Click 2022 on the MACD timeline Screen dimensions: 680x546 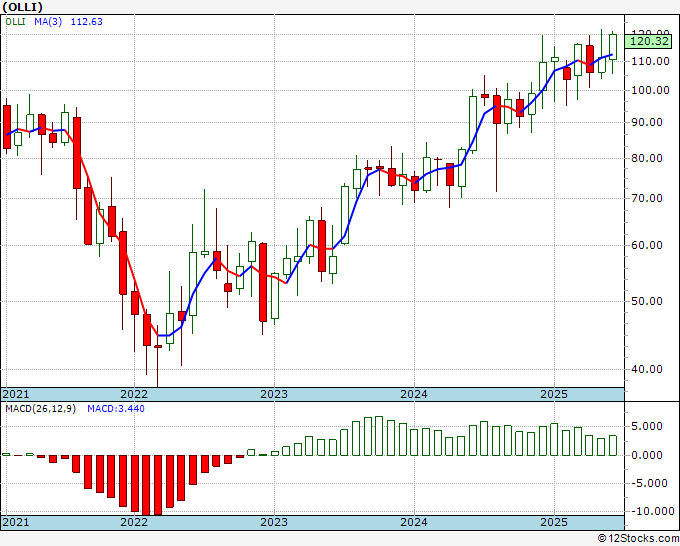(134, 522)
